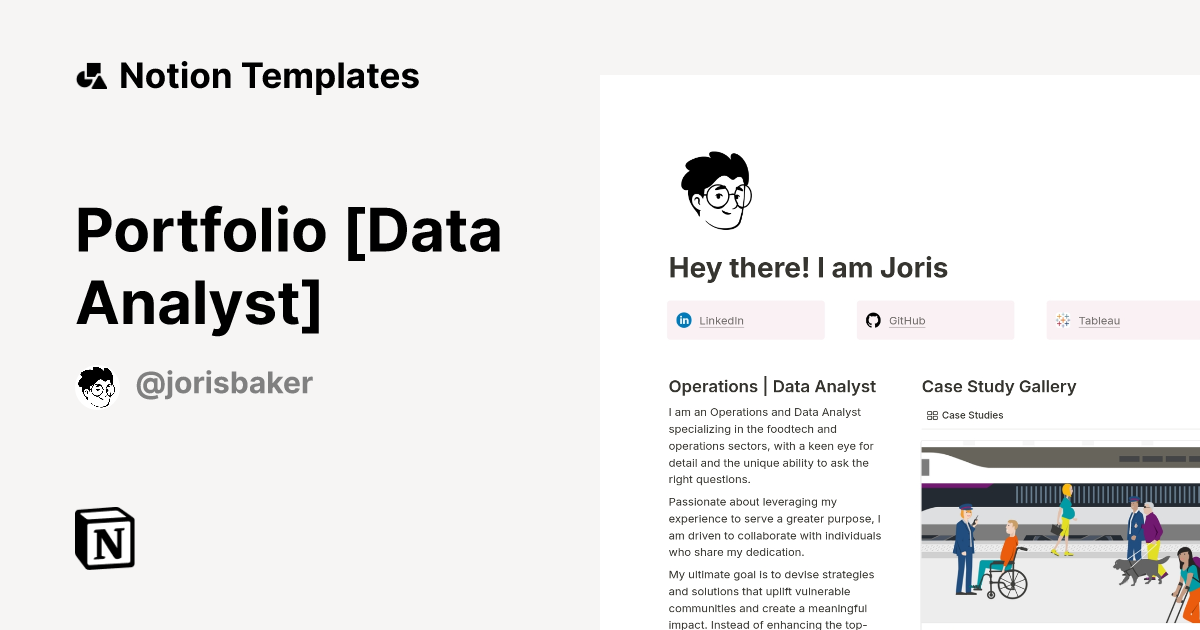Viewport: 1200px width, 630px height.
Task: Click the Hey there! I am Joris heading
Action: pos(808,268)
